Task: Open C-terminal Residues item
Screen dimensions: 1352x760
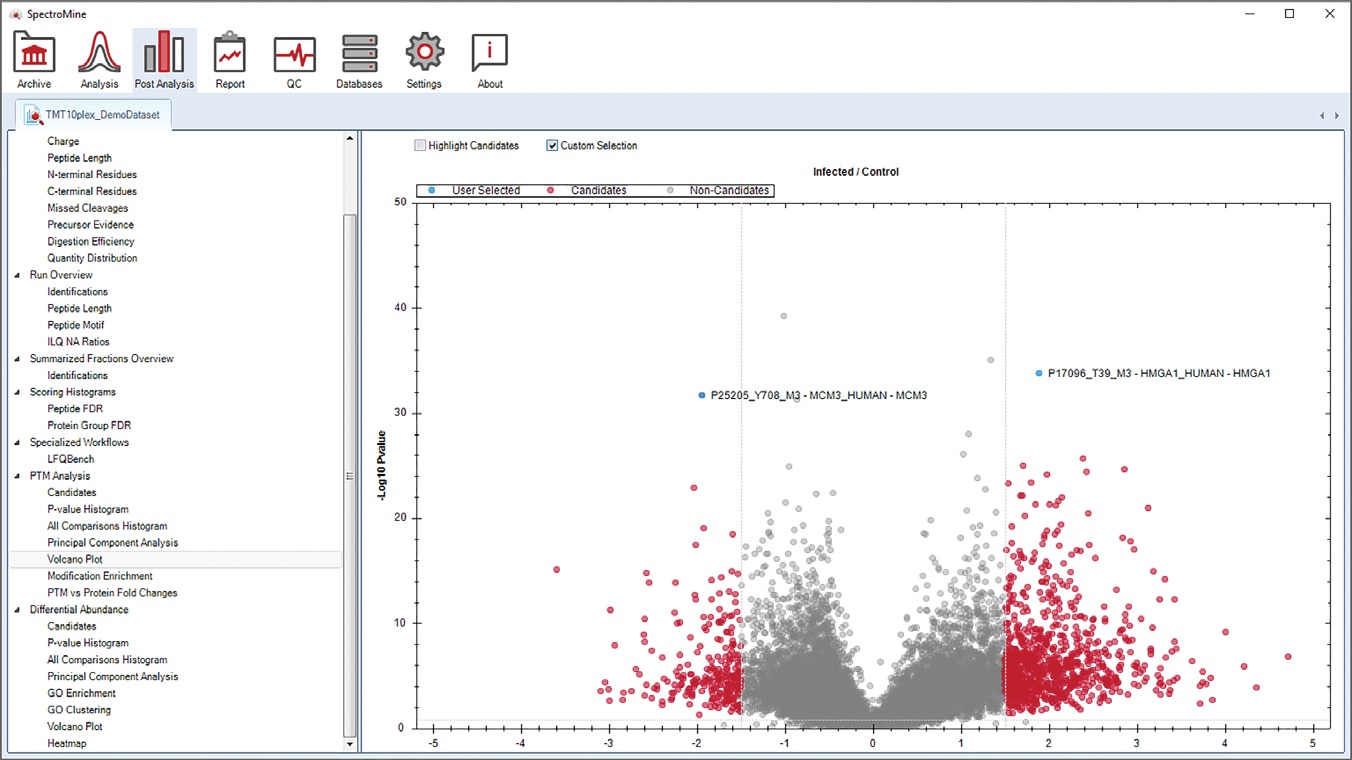Action: (x=92, y=191)
